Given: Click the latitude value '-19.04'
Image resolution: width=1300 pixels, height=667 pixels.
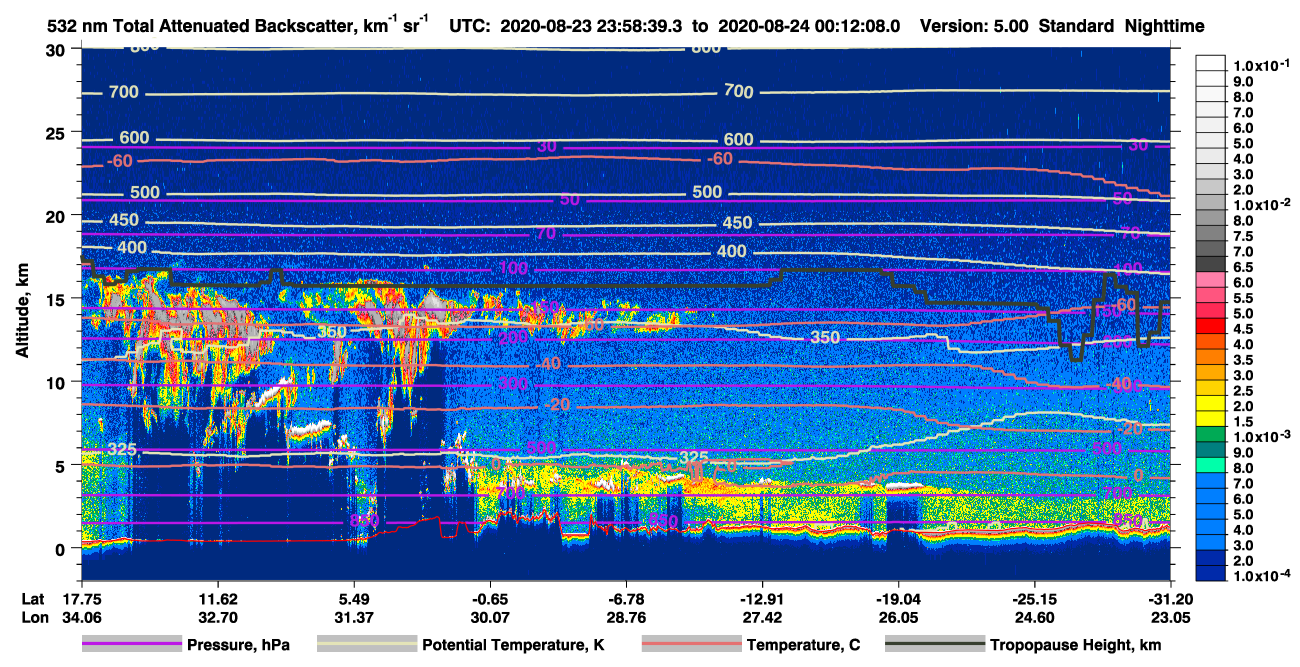Looking at the screenshot, I should click(x=899, y=599).
